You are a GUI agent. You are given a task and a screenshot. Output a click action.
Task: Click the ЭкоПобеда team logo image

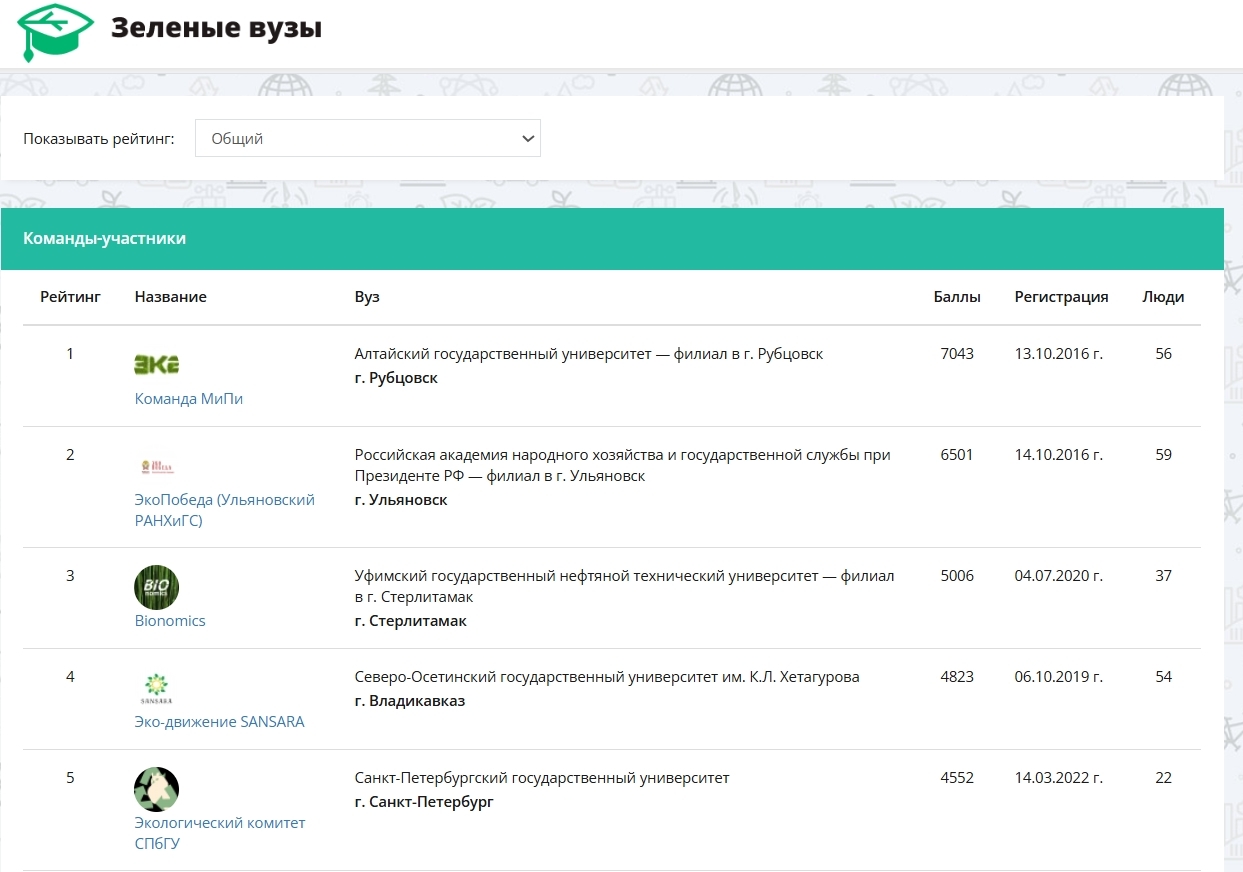coord(156,466)
